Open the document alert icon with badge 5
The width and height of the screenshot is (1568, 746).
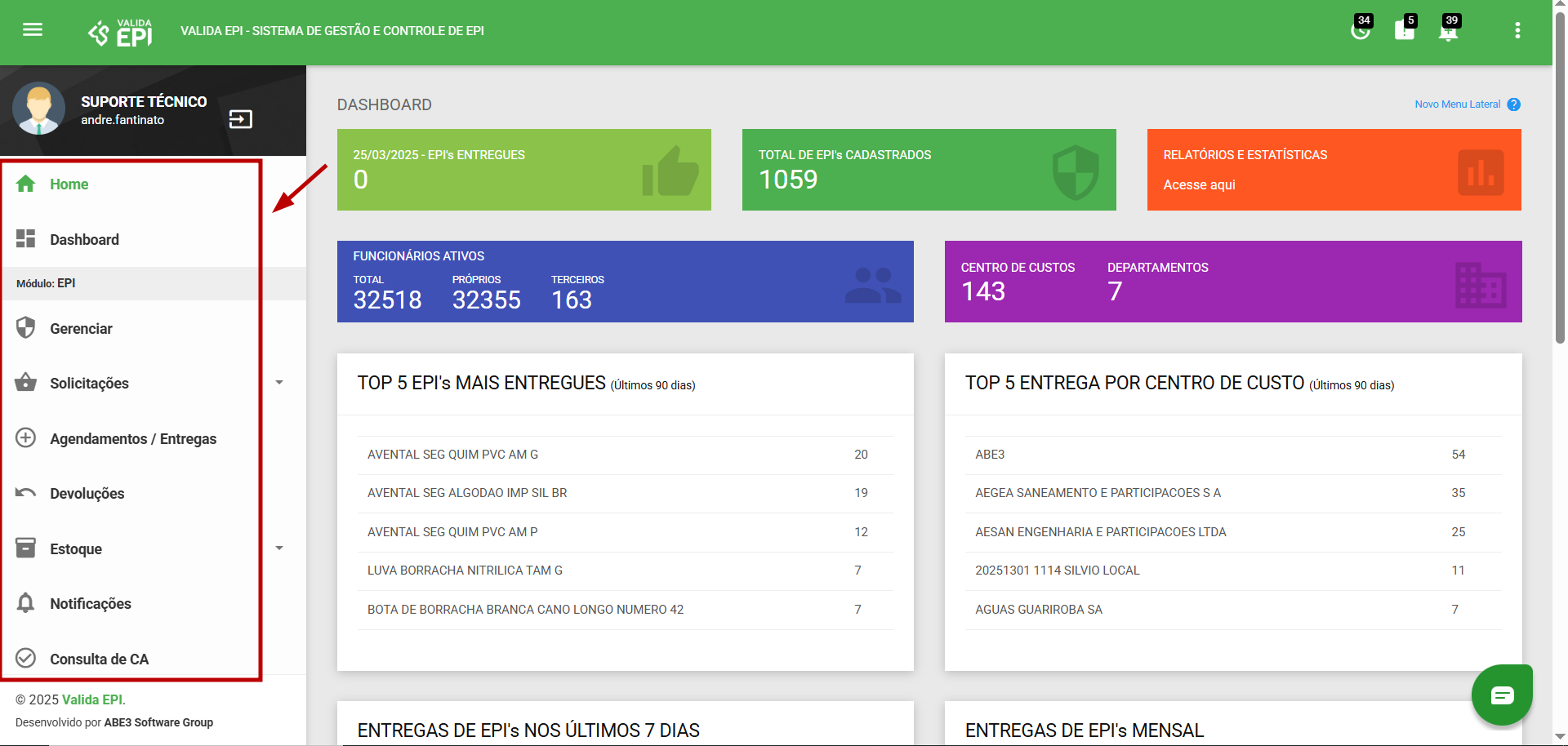tap(1405, 30)
